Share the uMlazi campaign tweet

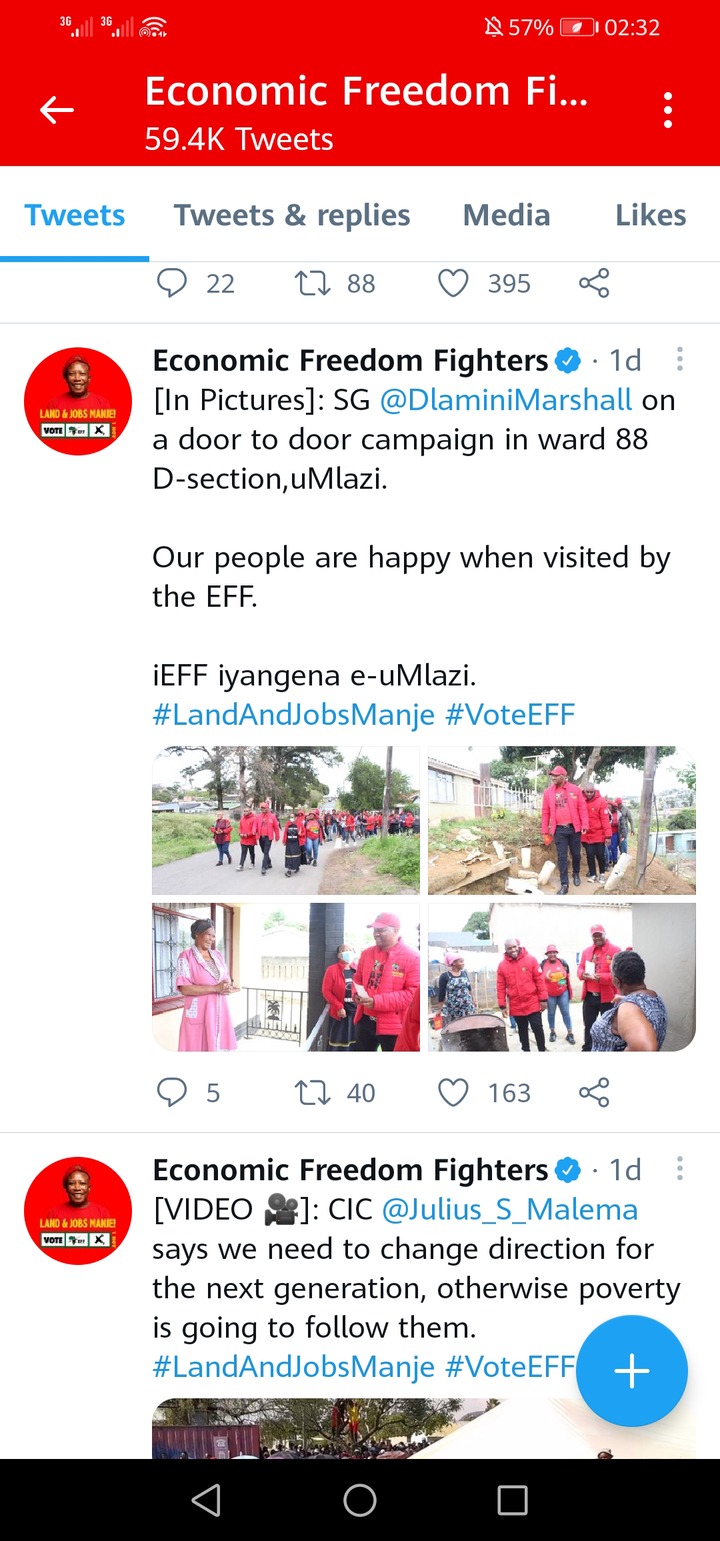pyautogui.click(x=594, y=1092)
